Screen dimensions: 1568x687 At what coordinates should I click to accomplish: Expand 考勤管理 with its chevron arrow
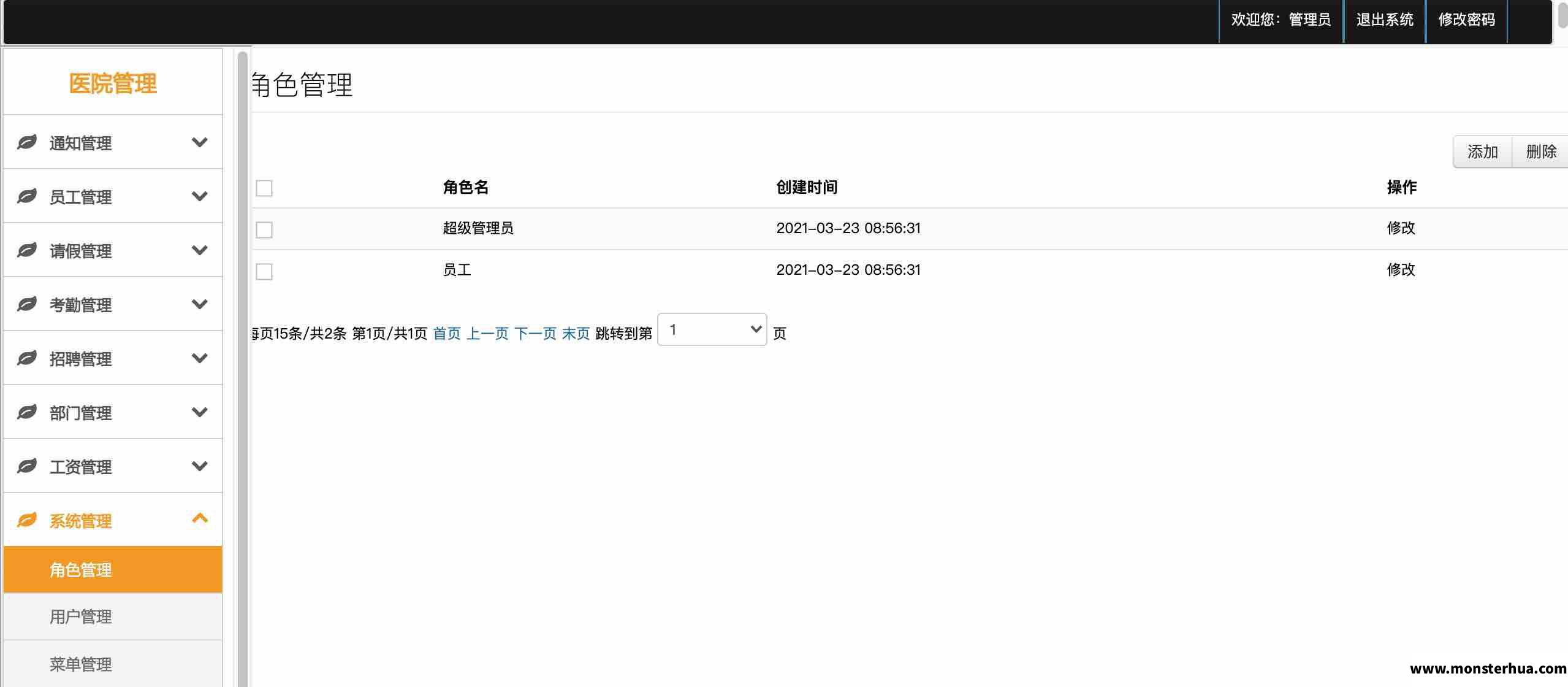(x=199, y=304)
